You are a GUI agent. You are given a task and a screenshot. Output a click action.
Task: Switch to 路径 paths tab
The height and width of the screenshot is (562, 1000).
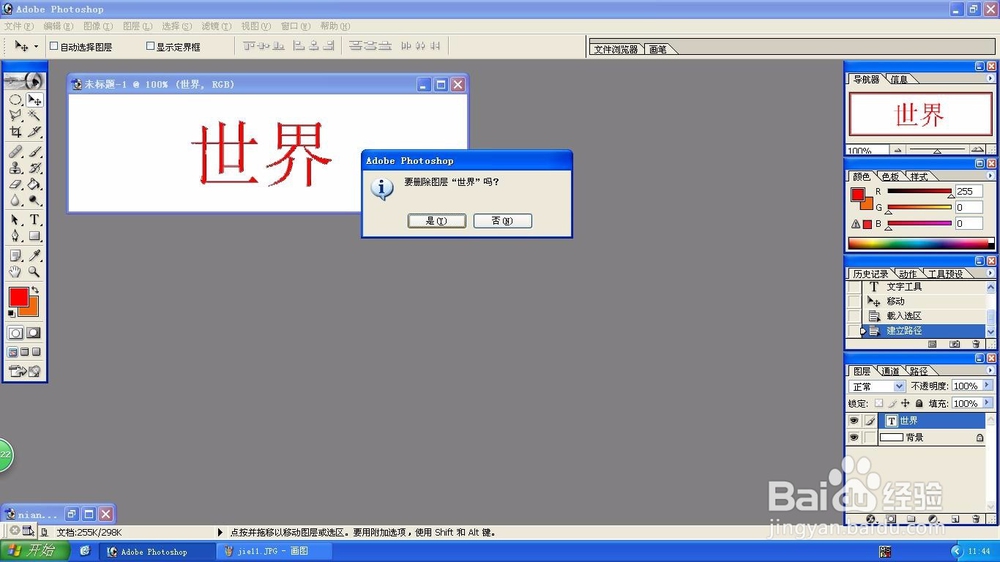click(x=918, y=371)
